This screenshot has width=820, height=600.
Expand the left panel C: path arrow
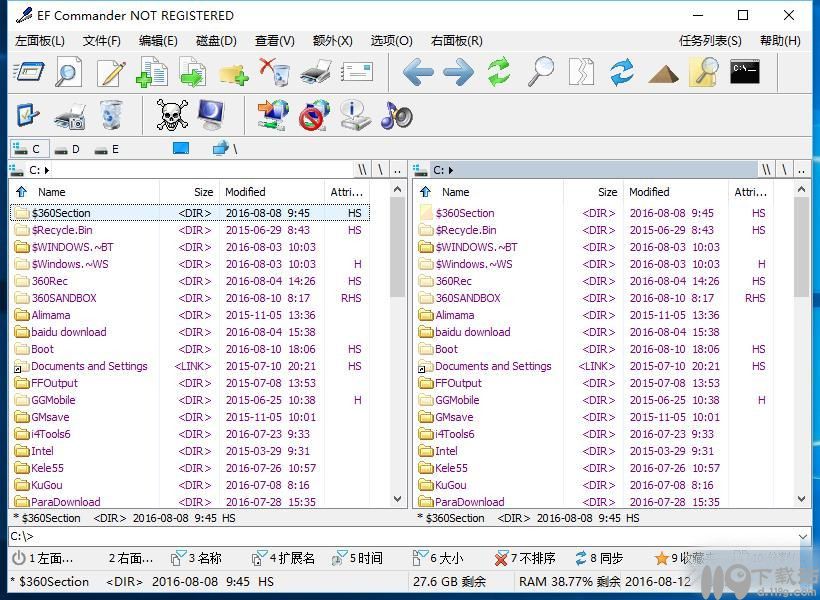(x=47, y=170)
